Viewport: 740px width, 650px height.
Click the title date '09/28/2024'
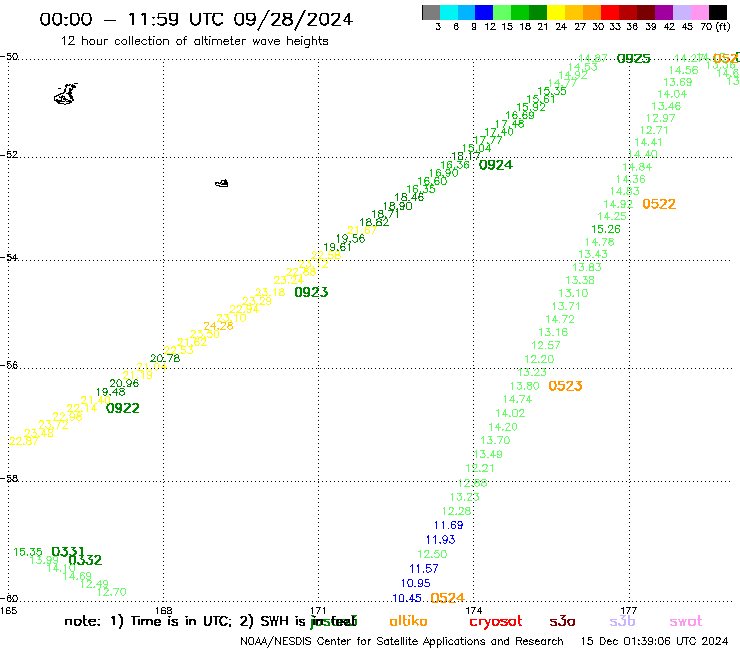coord(293,19)
